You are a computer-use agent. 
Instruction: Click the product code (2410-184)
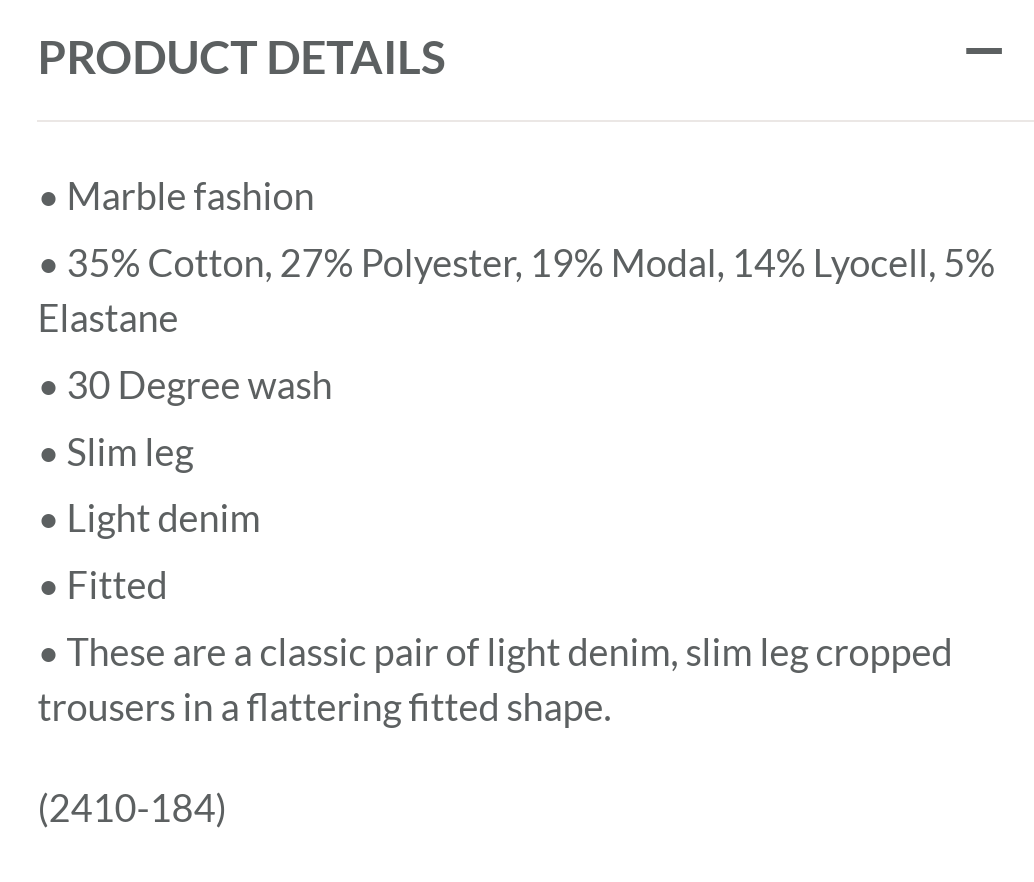[131, 807]
